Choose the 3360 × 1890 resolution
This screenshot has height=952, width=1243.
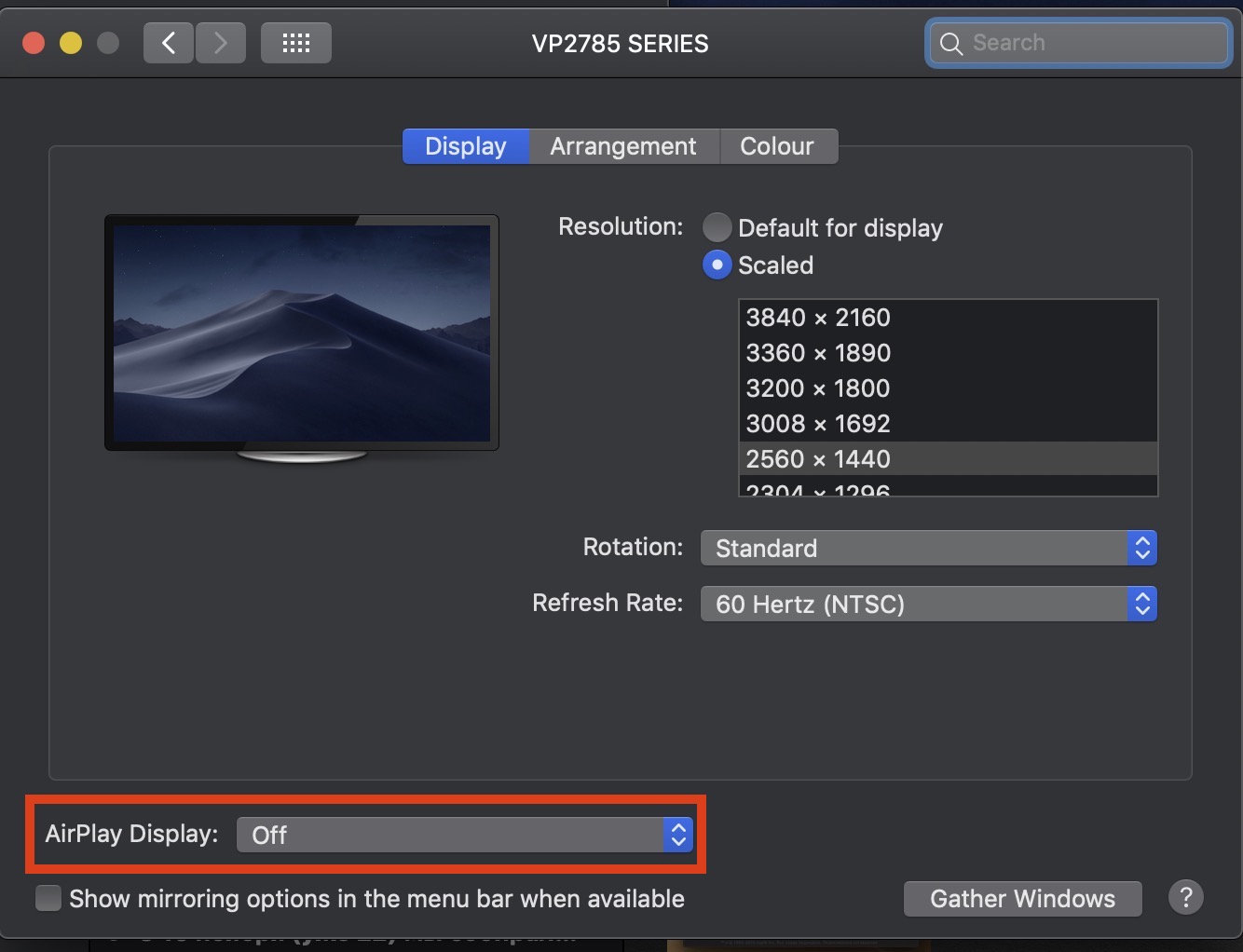click(x=948, y=353)
